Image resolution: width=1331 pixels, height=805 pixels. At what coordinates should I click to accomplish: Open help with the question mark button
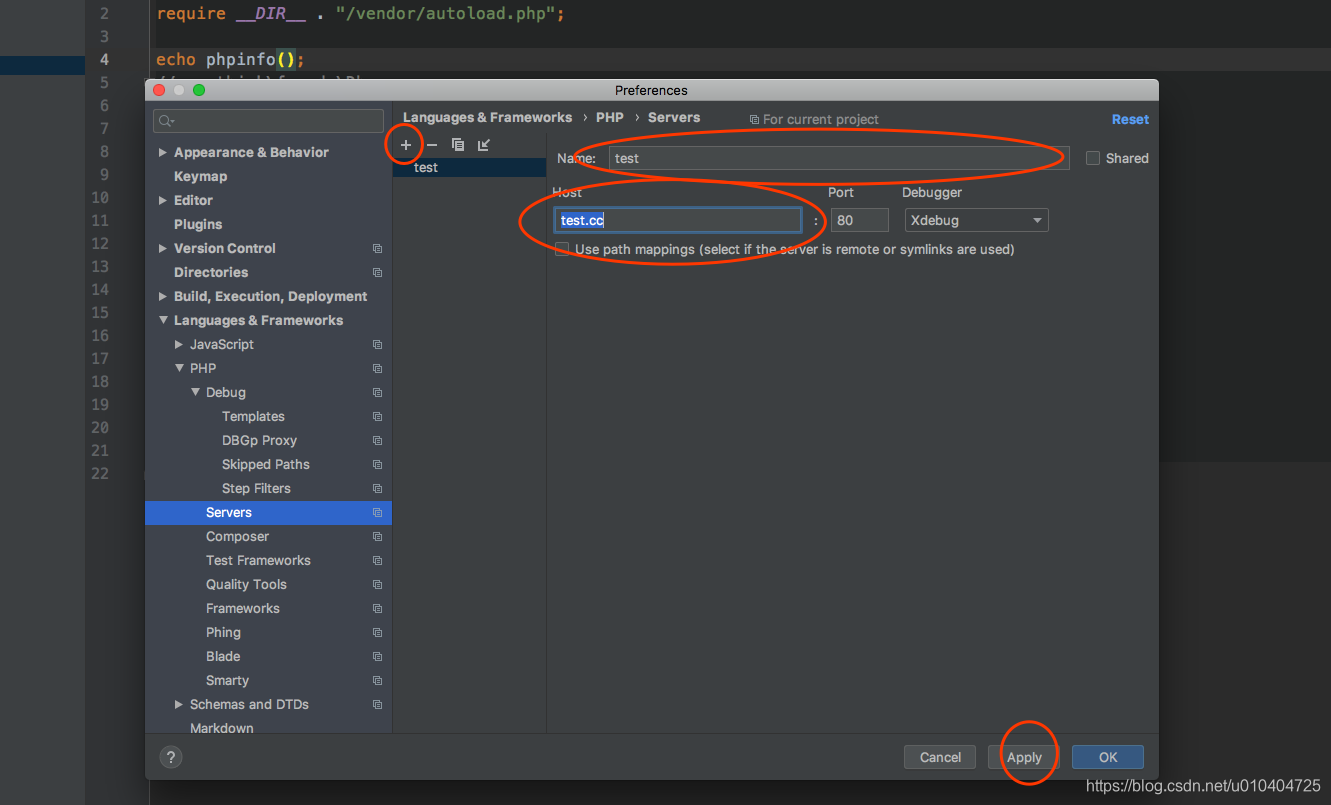tap(170, 757)
